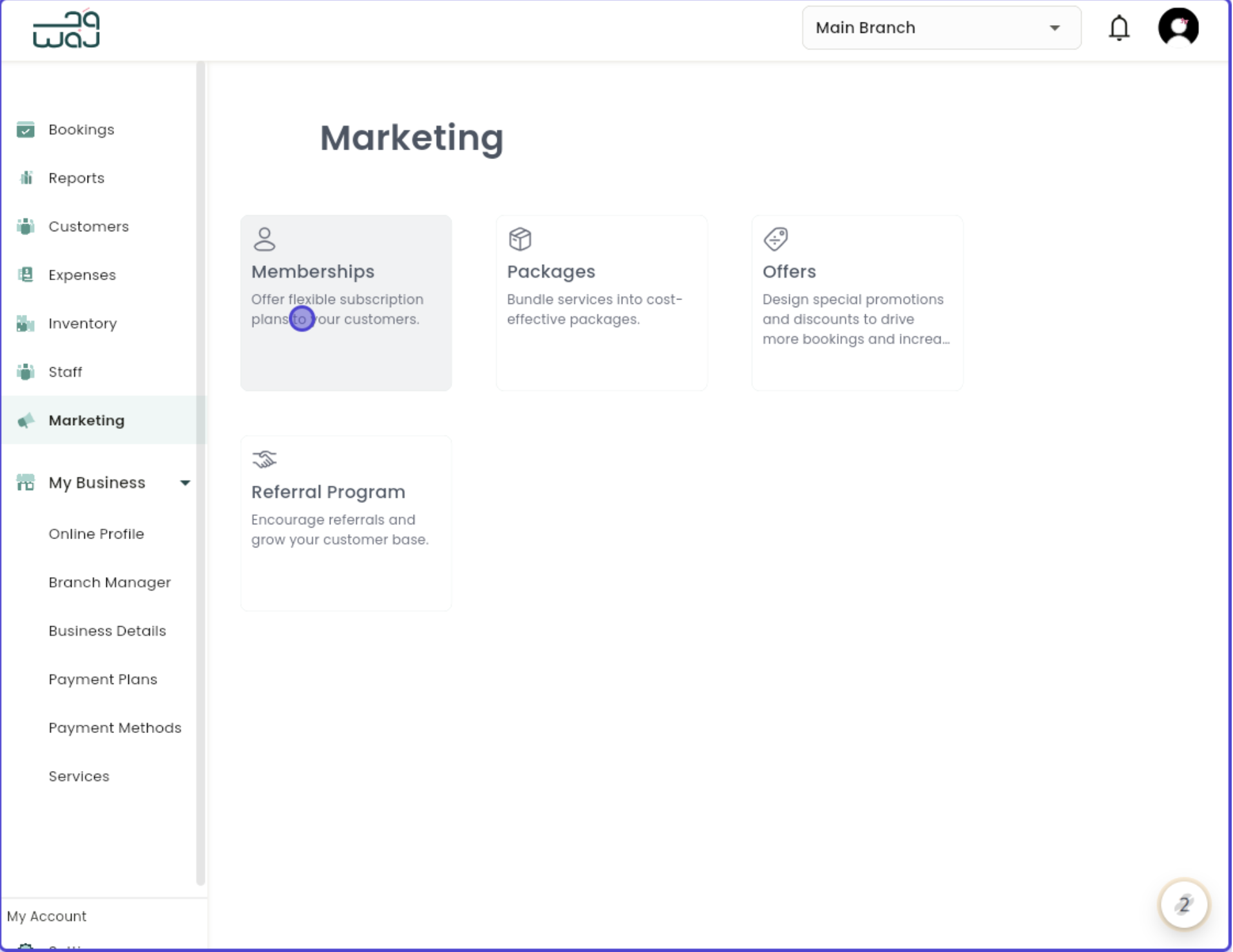Open Customers via its sidebar icon
Viewport: 1233px width, 952px height.
24,226
